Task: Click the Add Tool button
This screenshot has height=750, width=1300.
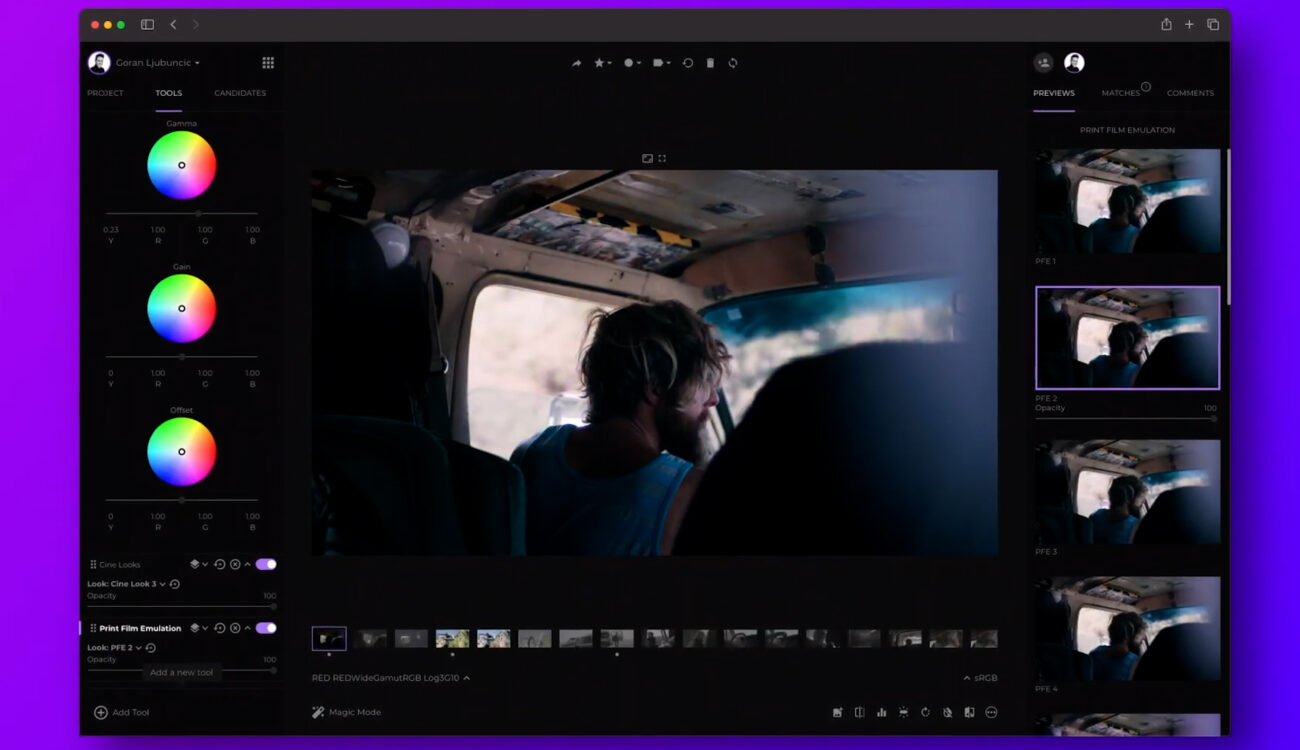Action: [122, 713]
